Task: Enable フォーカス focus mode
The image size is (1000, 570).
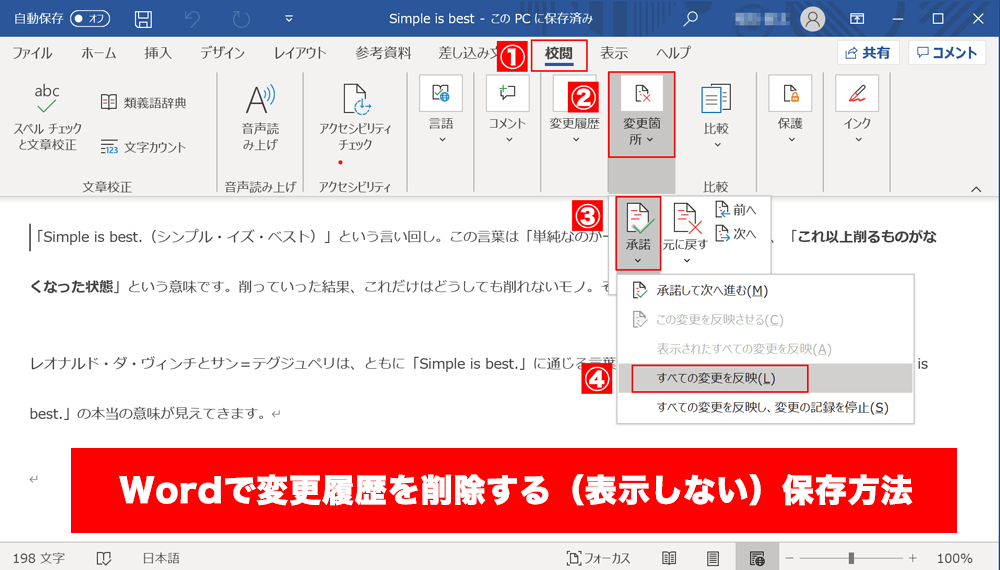Action: pyautogui.click(x=598, y=559)
